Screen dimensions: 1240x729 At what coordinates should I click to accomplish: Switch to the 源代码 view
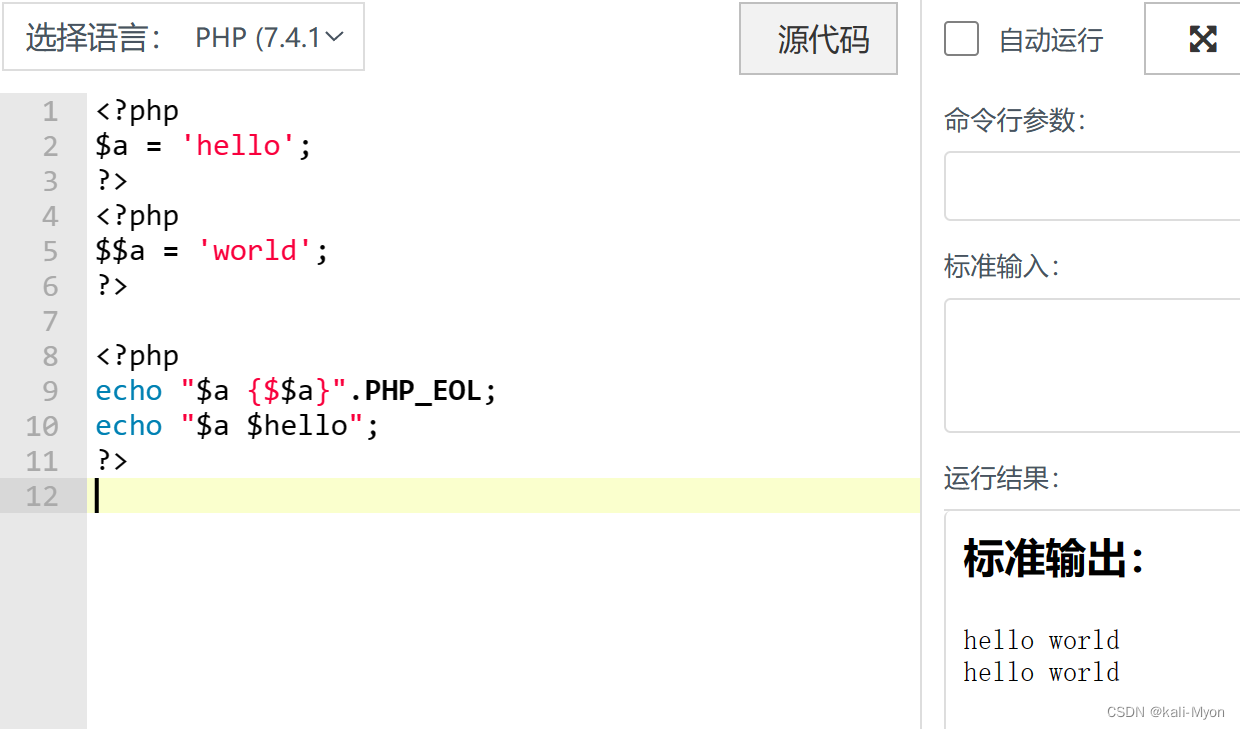click(x=818, y=38)
